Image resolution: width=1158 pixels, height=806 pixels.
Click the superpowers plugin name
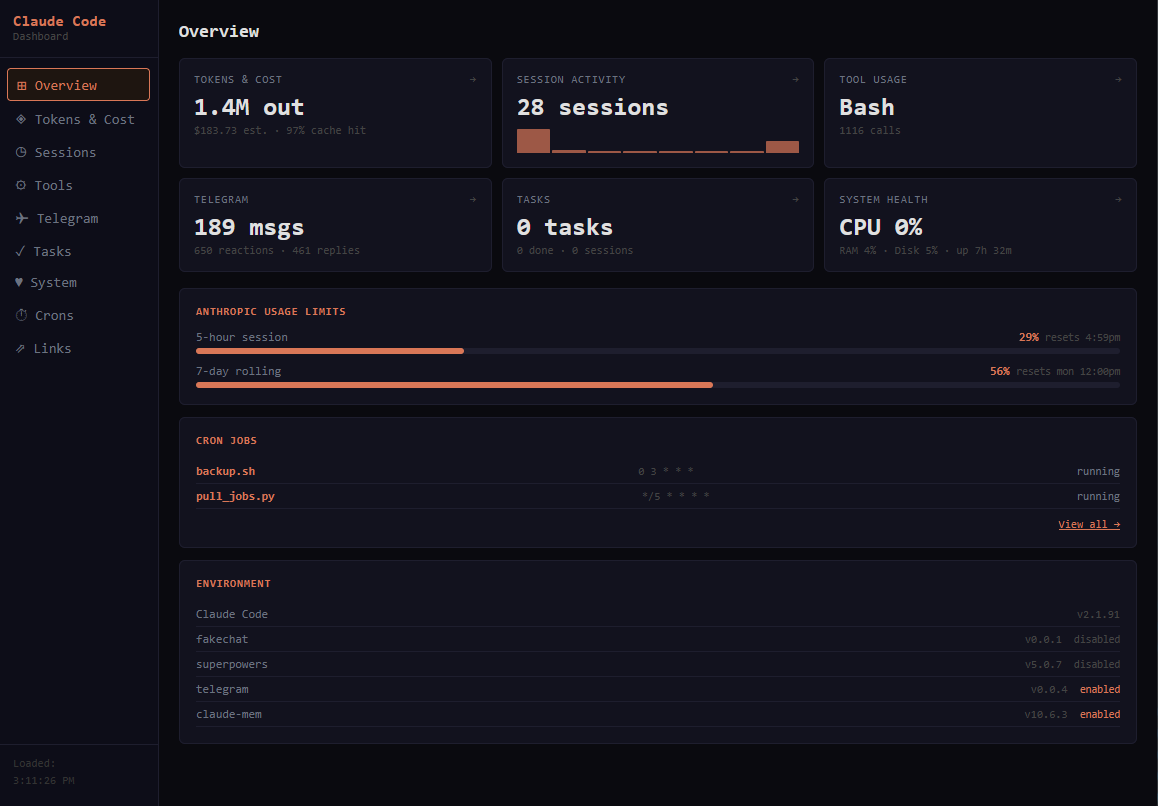point(232,664)
